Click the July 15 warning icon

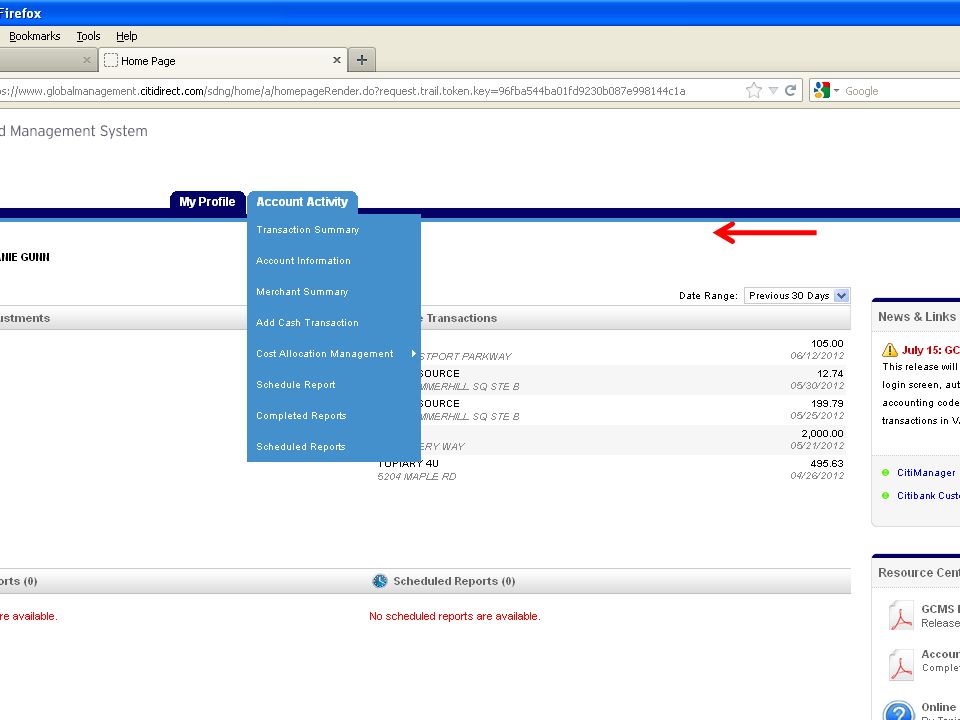pos(889,350)
